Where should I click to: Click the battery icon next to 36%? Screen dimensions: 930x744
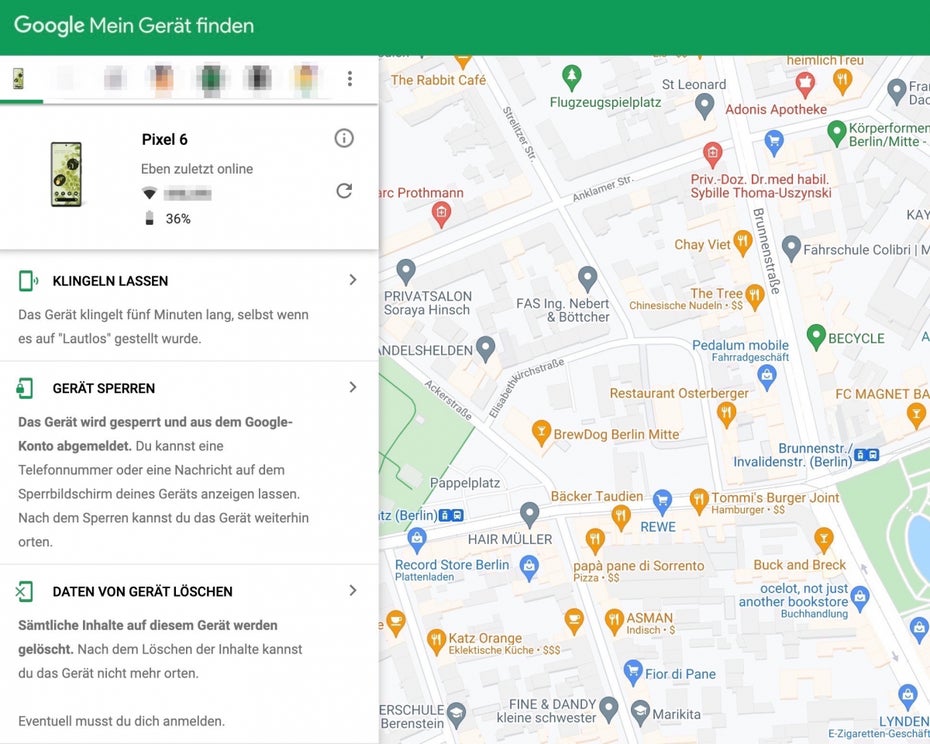coord(149,218)
